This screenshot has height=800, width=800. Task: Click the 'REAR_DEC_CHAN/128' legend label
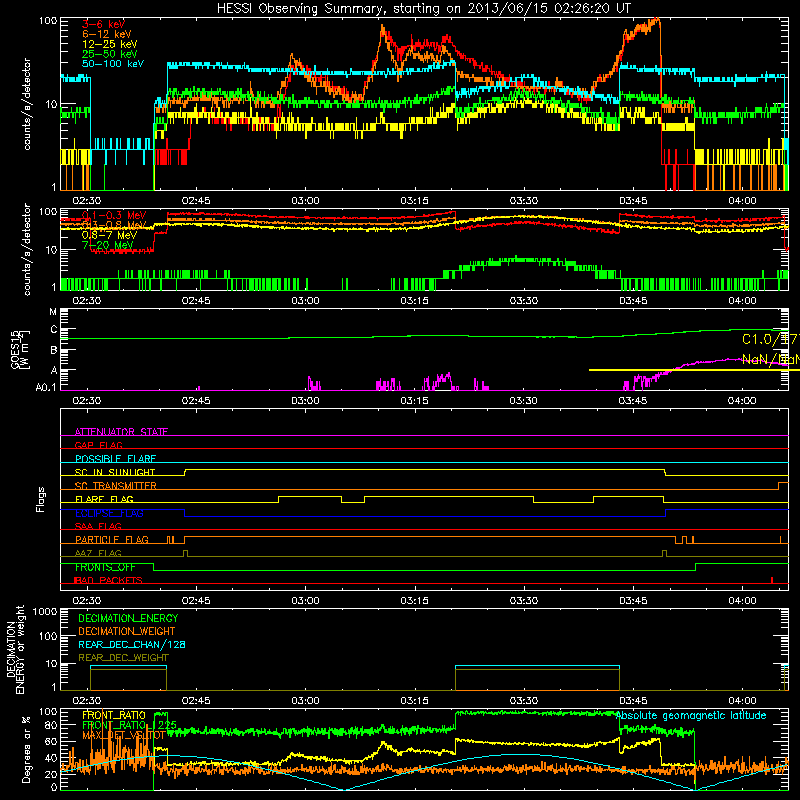[x=132, y=645]
